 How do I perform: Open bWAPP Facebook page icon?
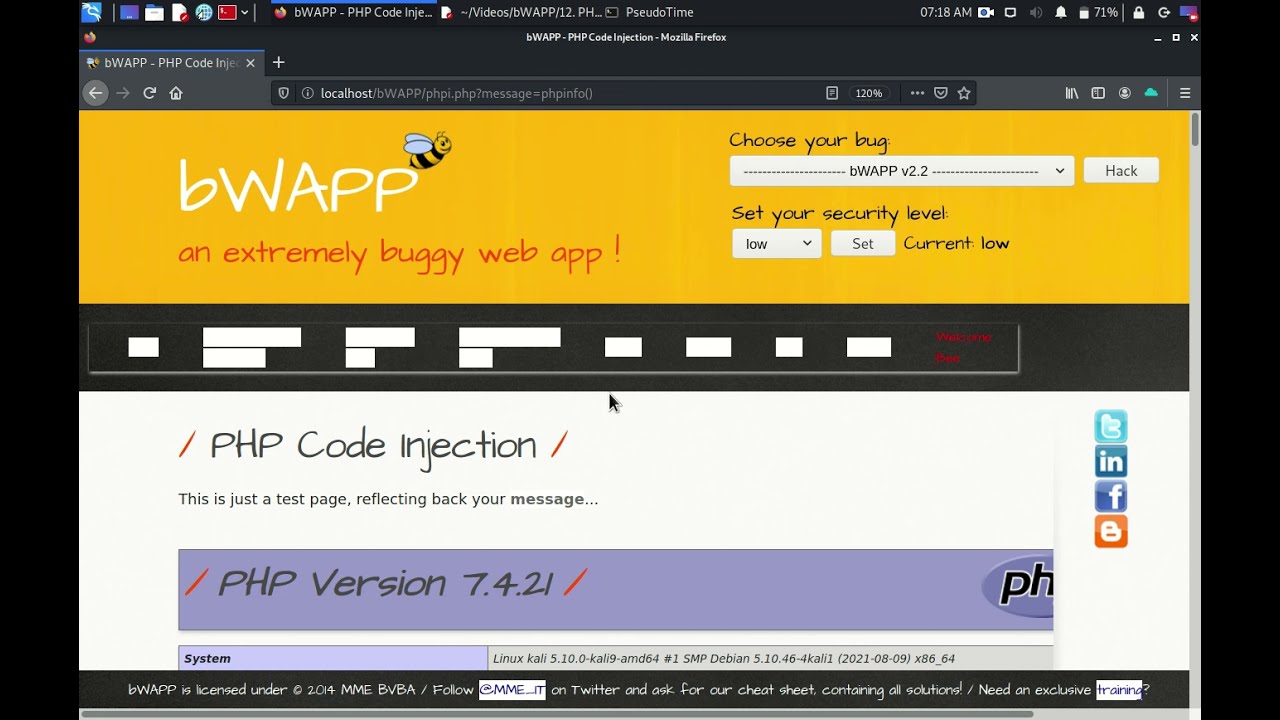pyautogui.click(x=1111, y=497)
